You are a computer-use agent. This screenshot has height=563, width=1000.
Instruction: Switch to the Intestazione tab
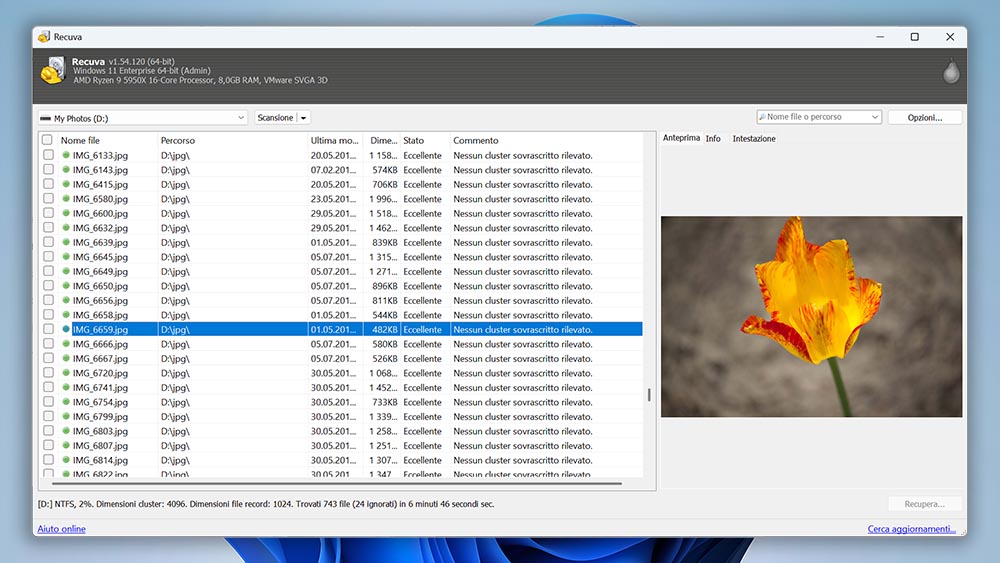(754, 138)
